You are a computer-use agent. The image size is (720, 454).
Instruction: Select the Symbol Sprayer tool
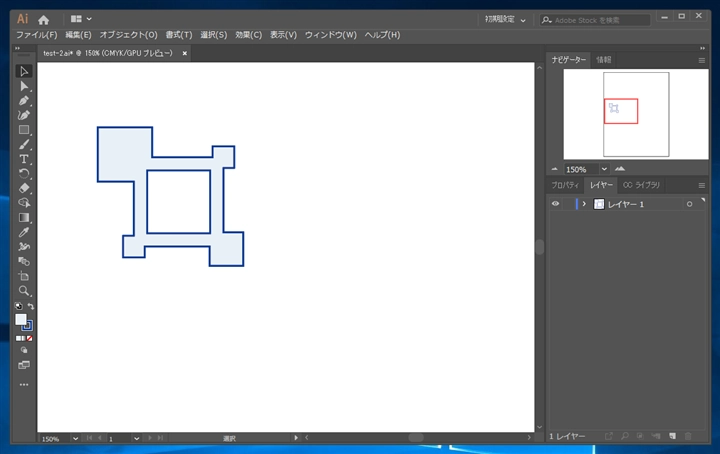(x=24, y=247)
